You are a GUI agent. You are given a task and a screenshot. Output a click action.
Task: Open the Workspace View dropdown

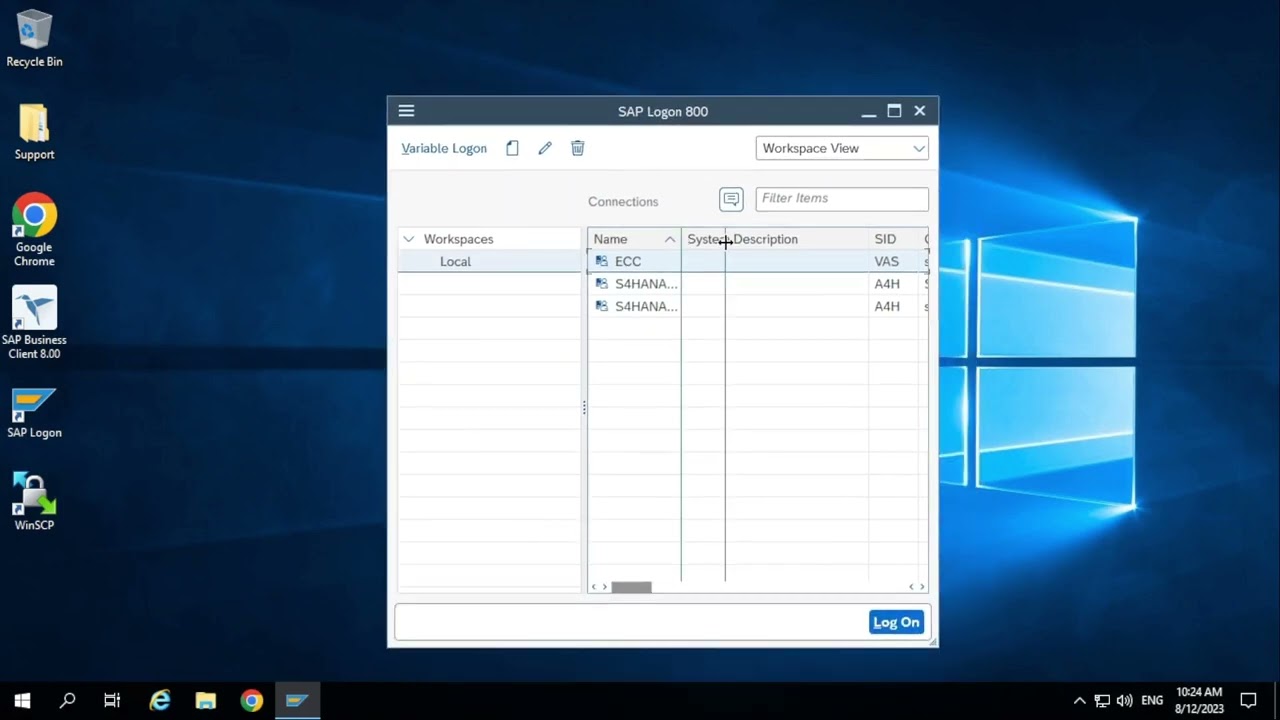842,148
